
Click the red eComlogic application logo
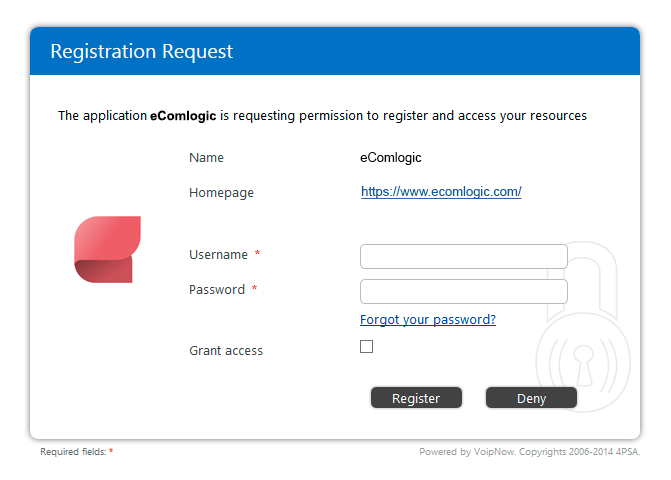tap(107, 249)
